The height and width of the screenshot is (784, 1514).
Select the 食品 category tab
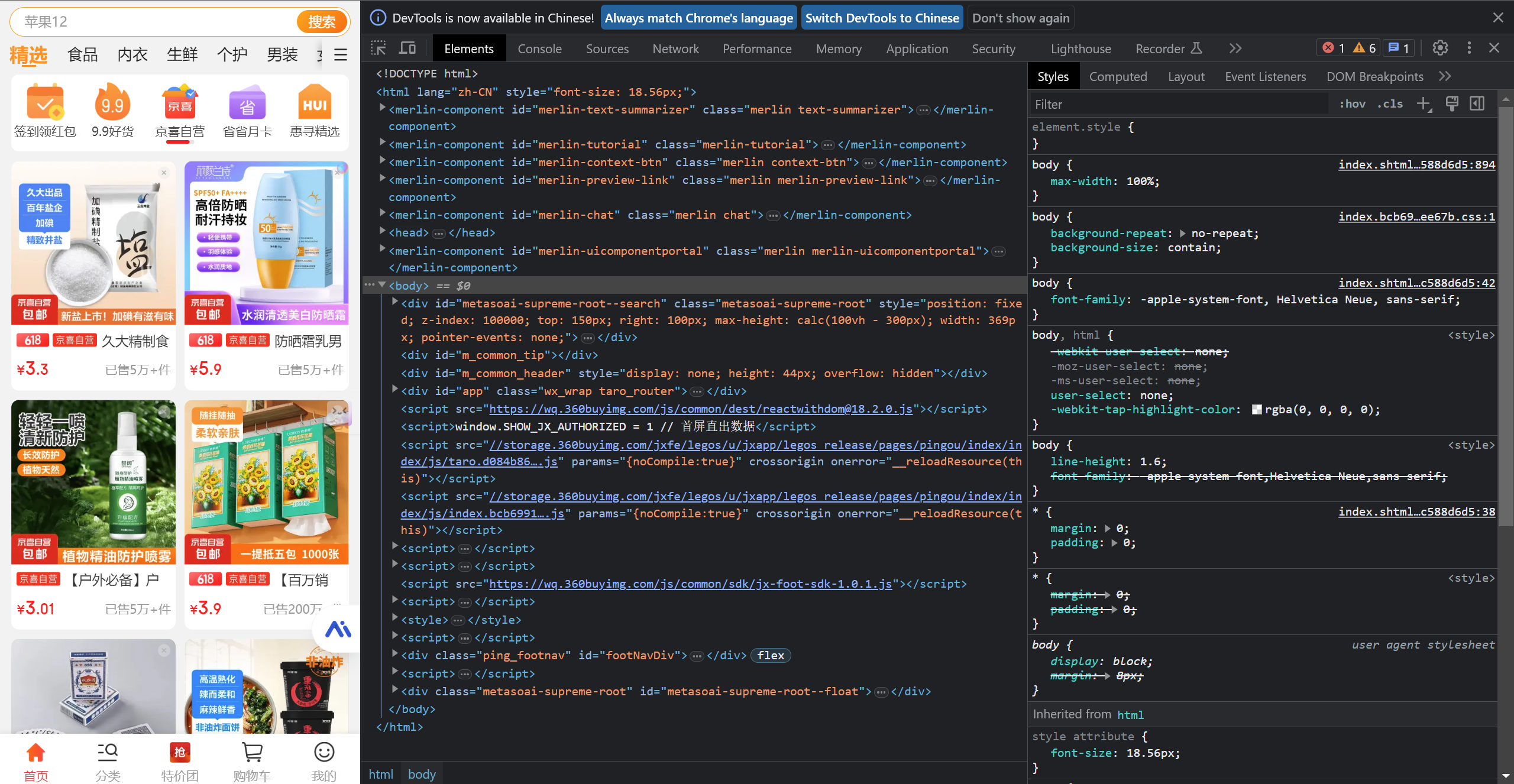83,55
